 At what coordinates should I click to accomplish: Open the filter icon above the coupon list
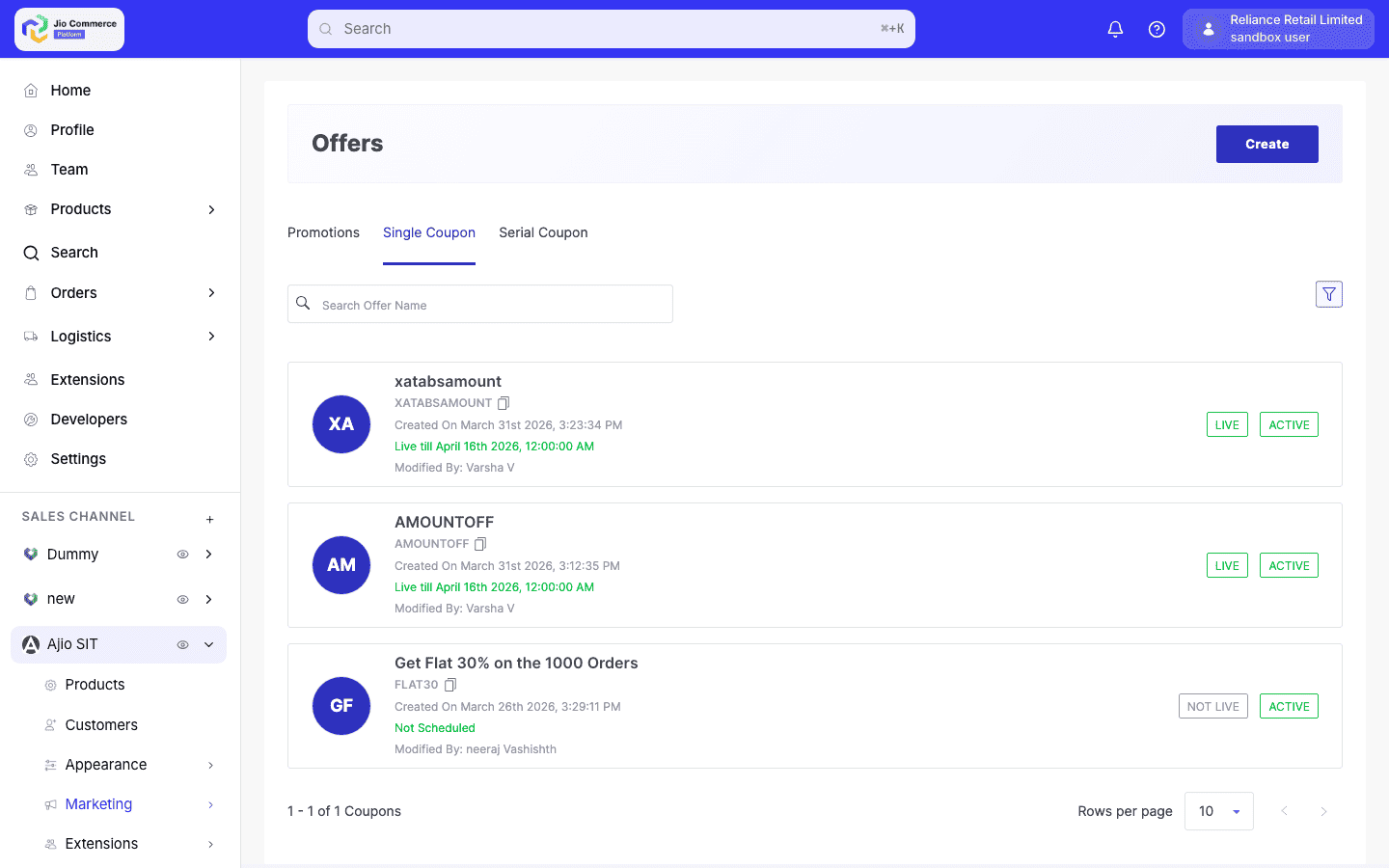click(x=1328, y=293)
